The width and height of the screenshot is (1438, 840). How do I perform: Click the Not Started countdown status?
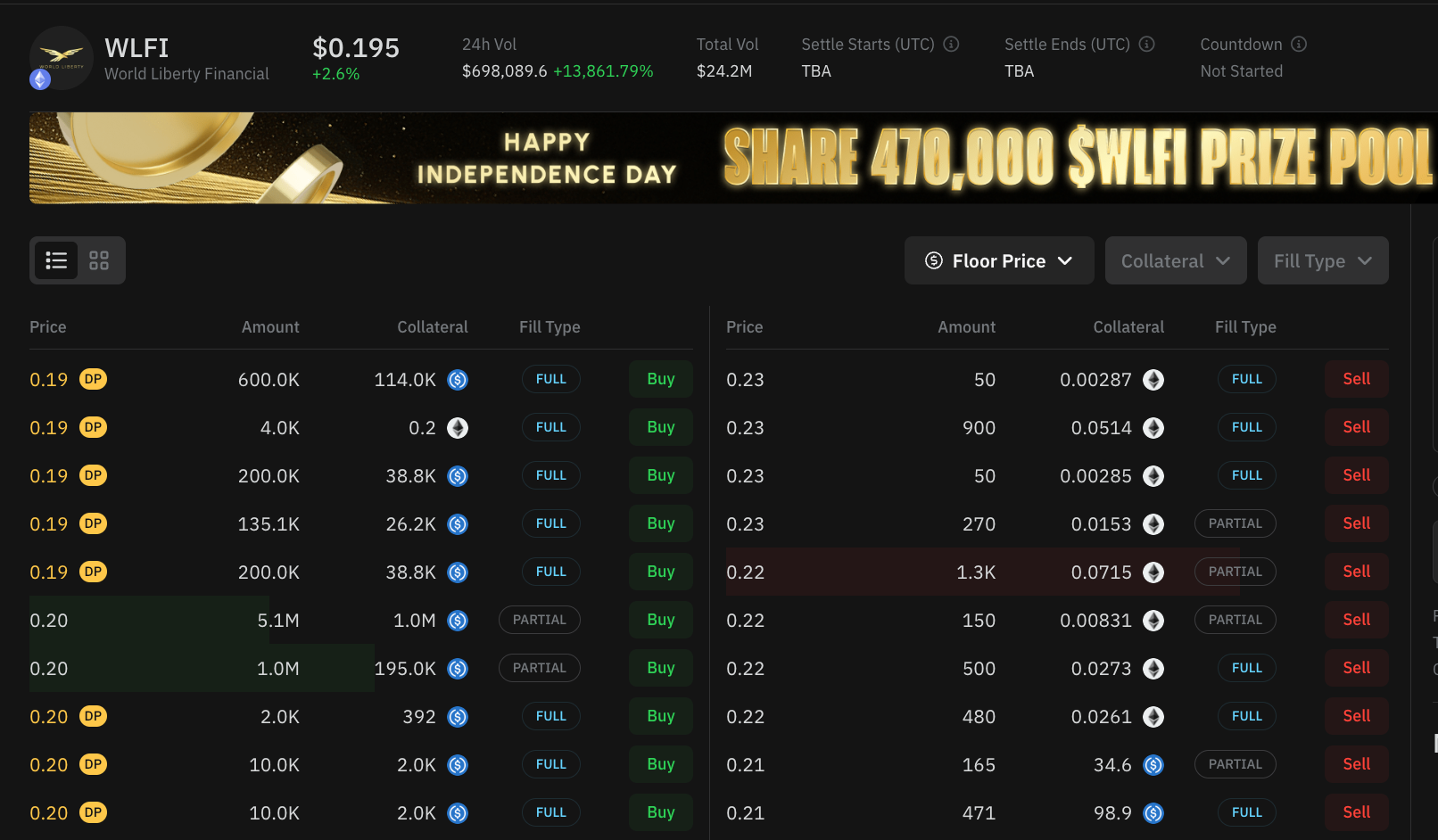pyautogui.click(x=1242, y=71)
